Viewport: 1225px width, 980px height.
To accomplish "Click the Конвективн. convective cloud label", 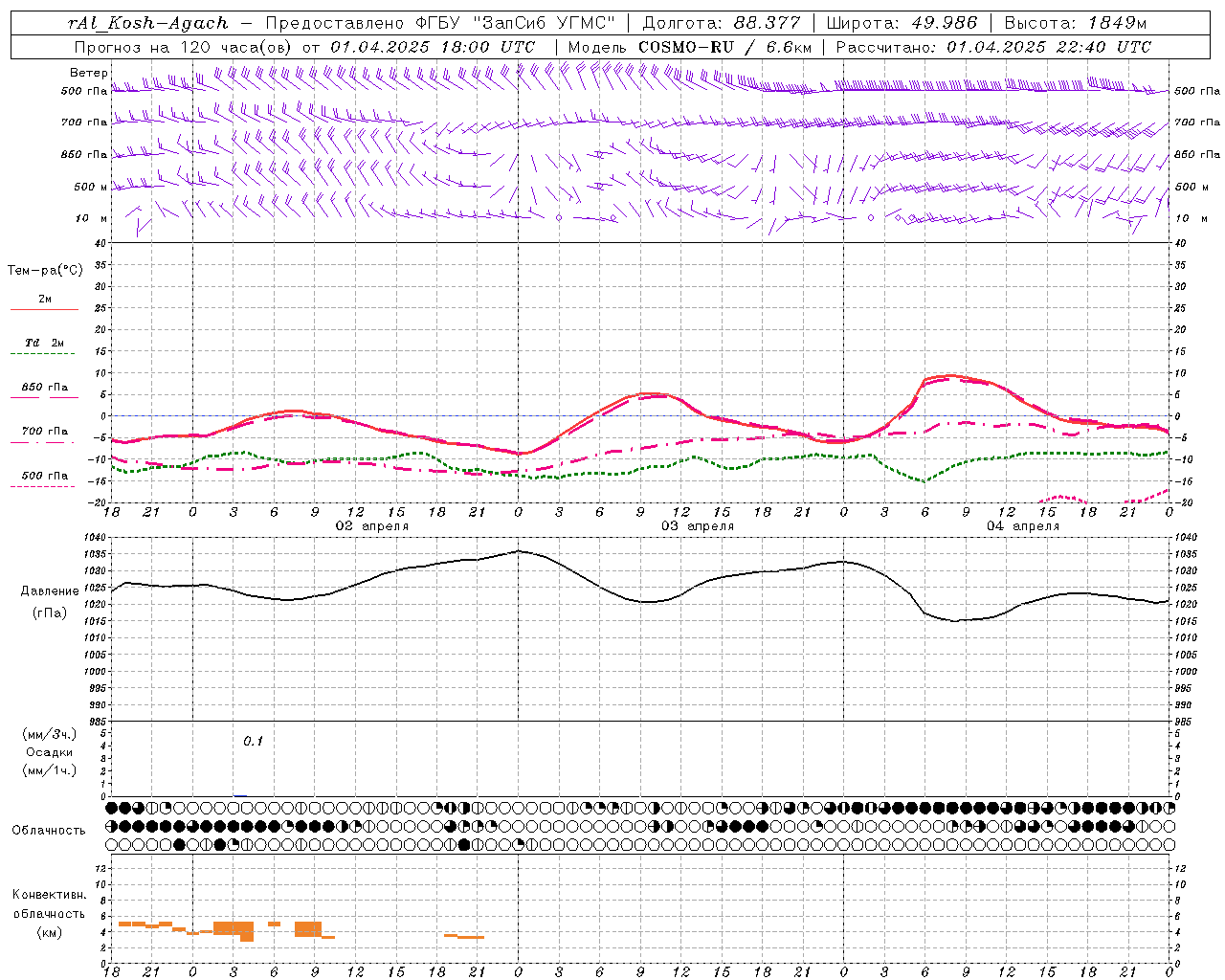I will coord(50,895).
